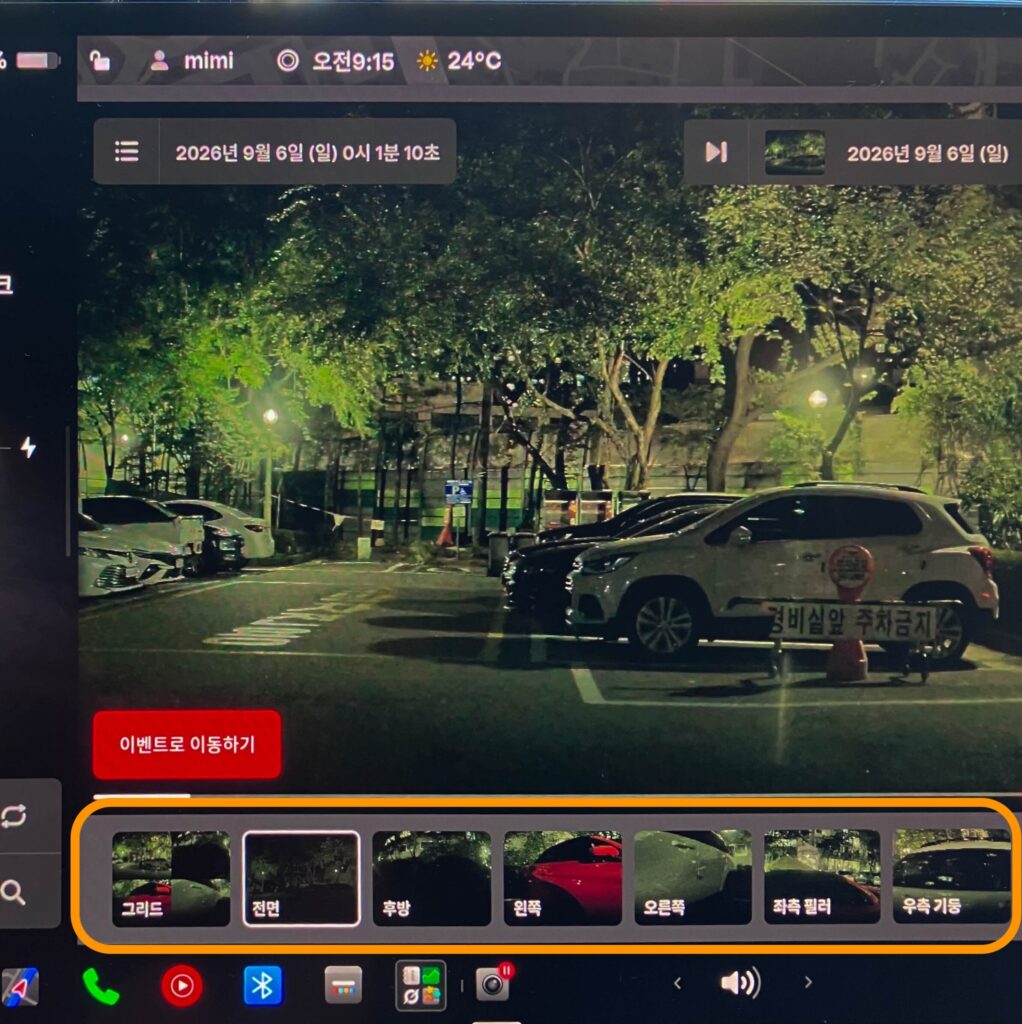
Task: Open the dashcam clip list menu
Action: tap(126, 152)
